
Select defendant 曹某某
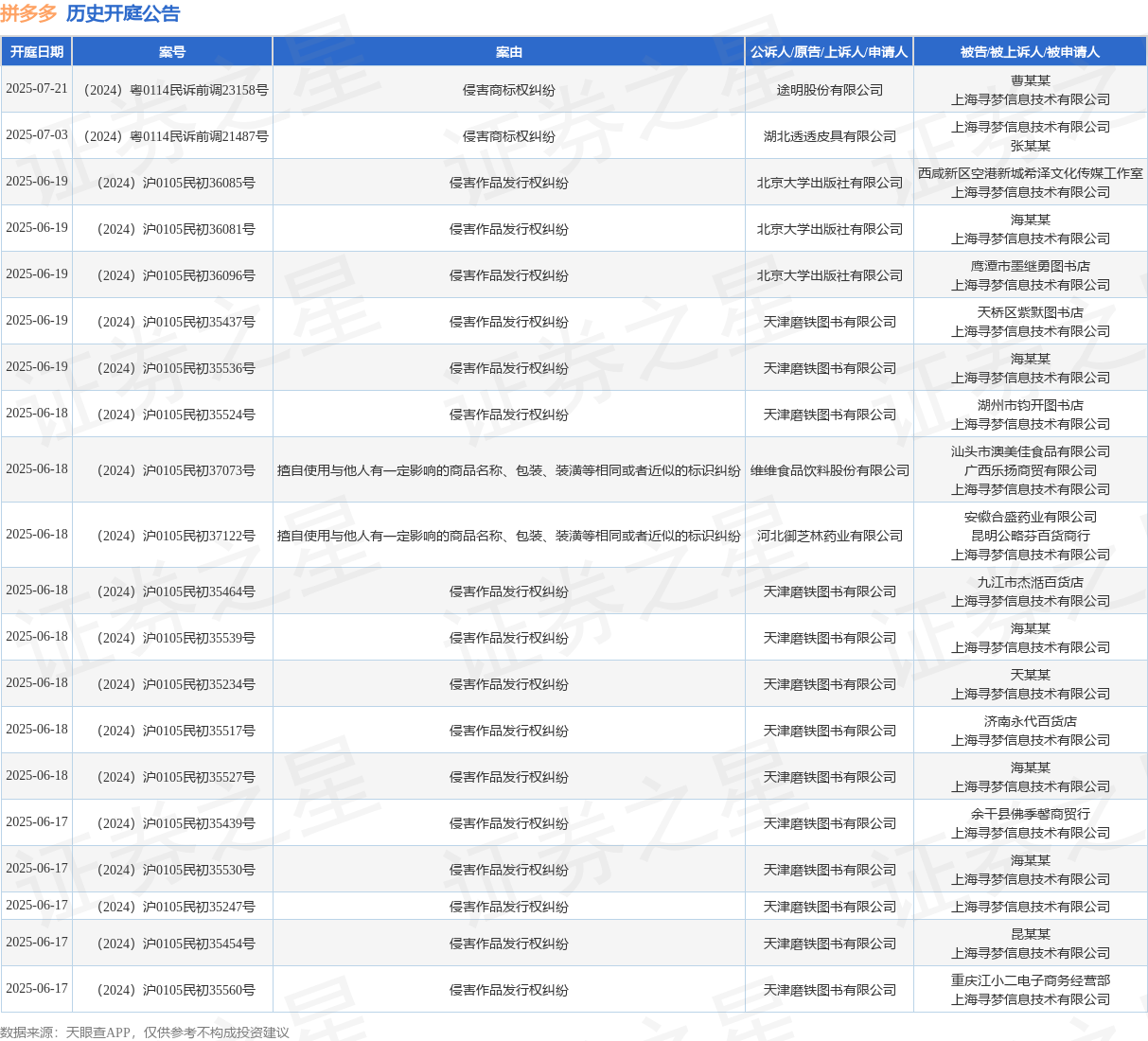[x=1031, y=81]
